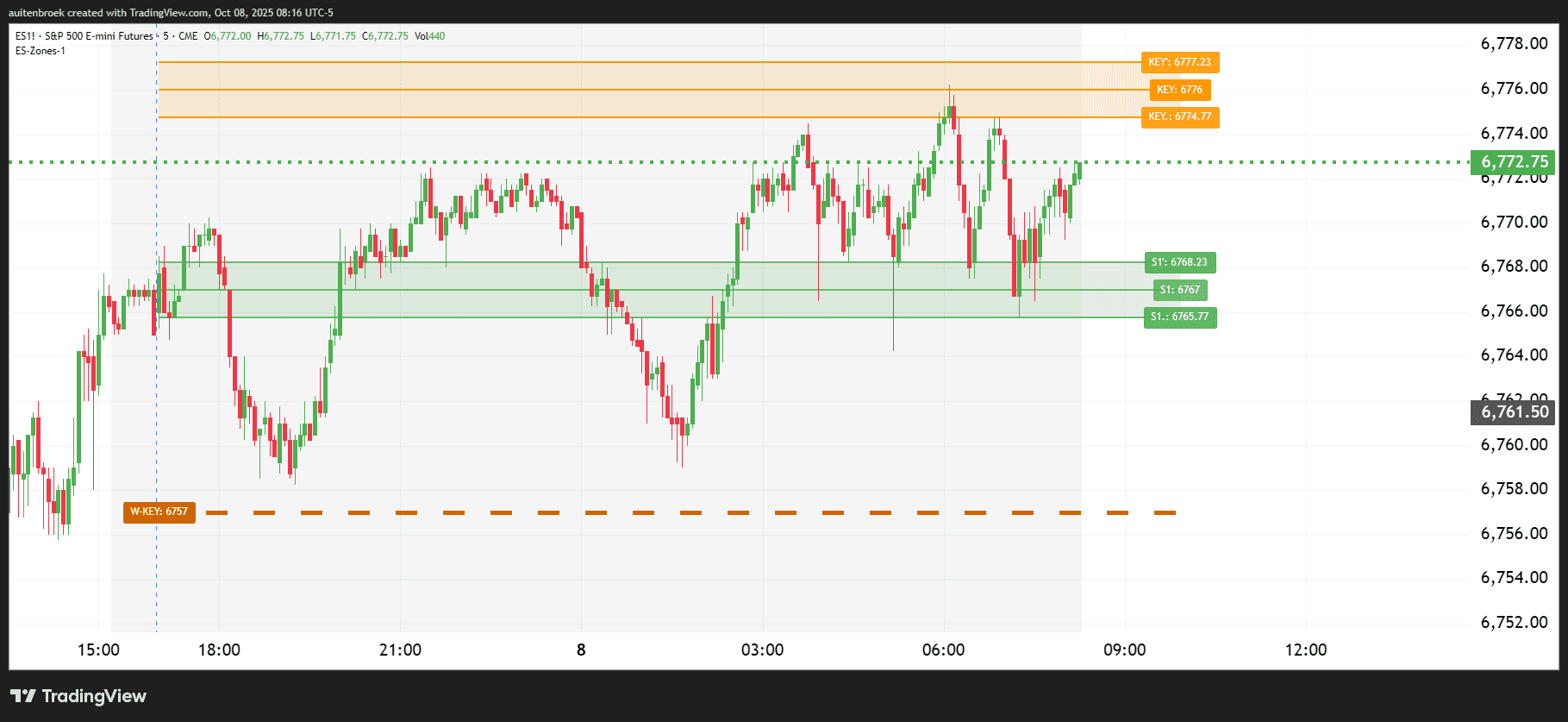Select the ES-Zones-1 indicator name
The width and height of the screenshot is (1568, 722).
pos(41,51)
